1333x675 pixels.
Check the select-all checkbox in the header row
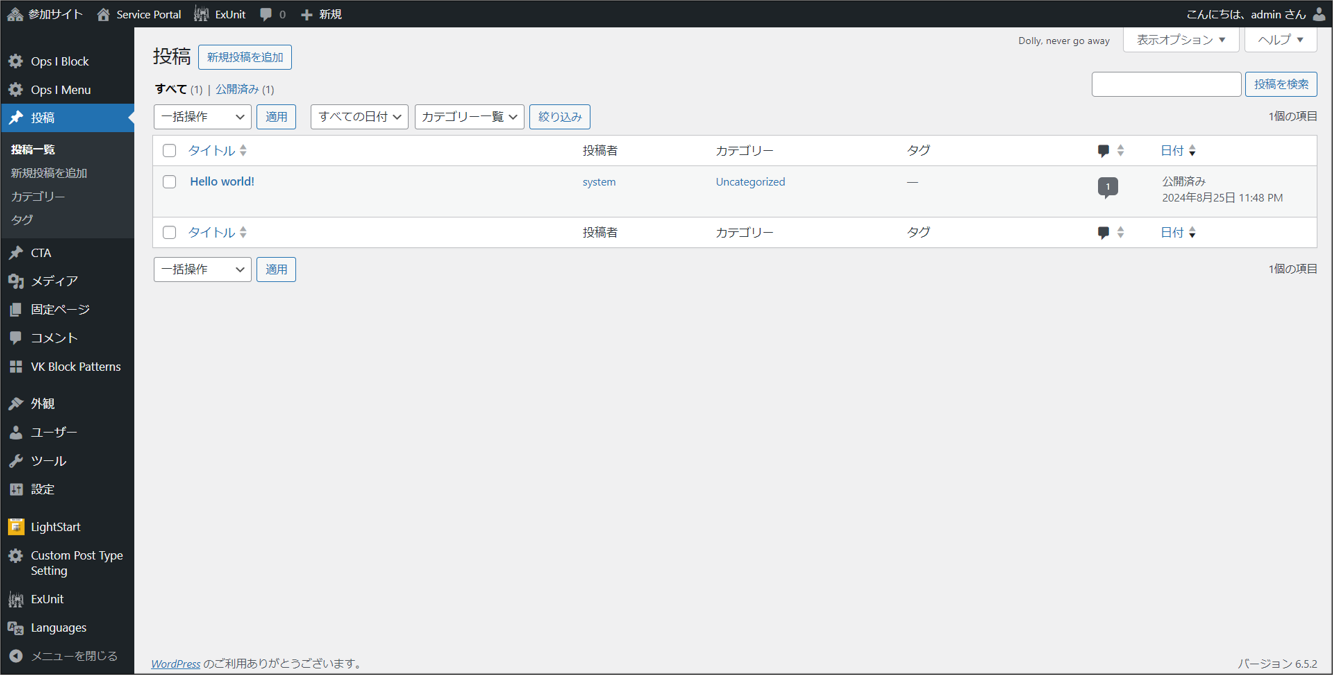click(169, 150)
